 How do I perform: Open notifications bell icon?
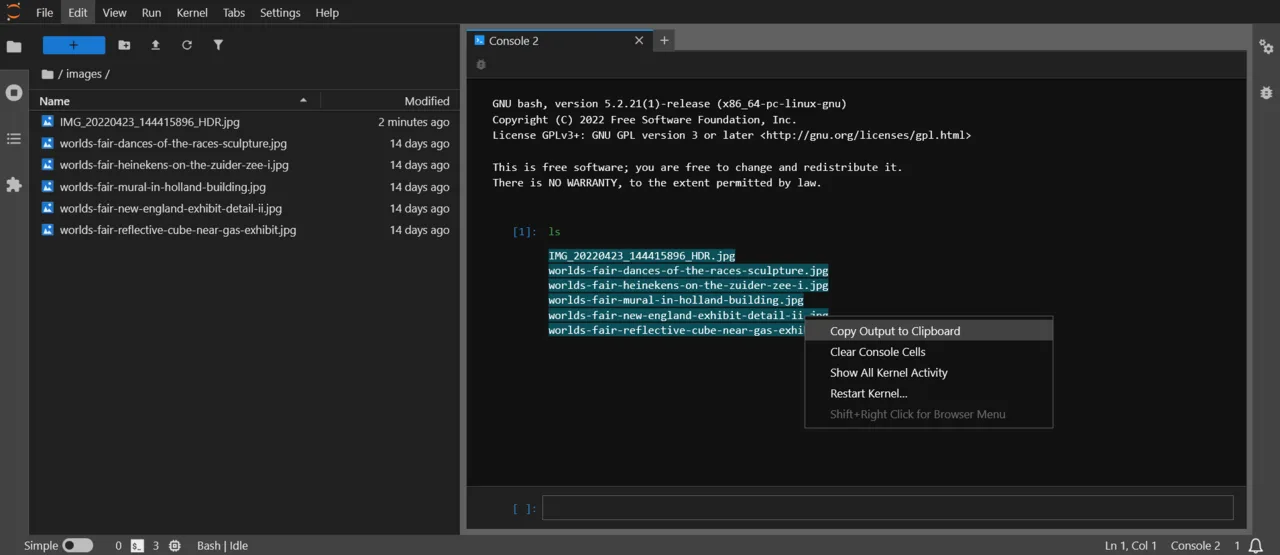tap(1256, 546)
